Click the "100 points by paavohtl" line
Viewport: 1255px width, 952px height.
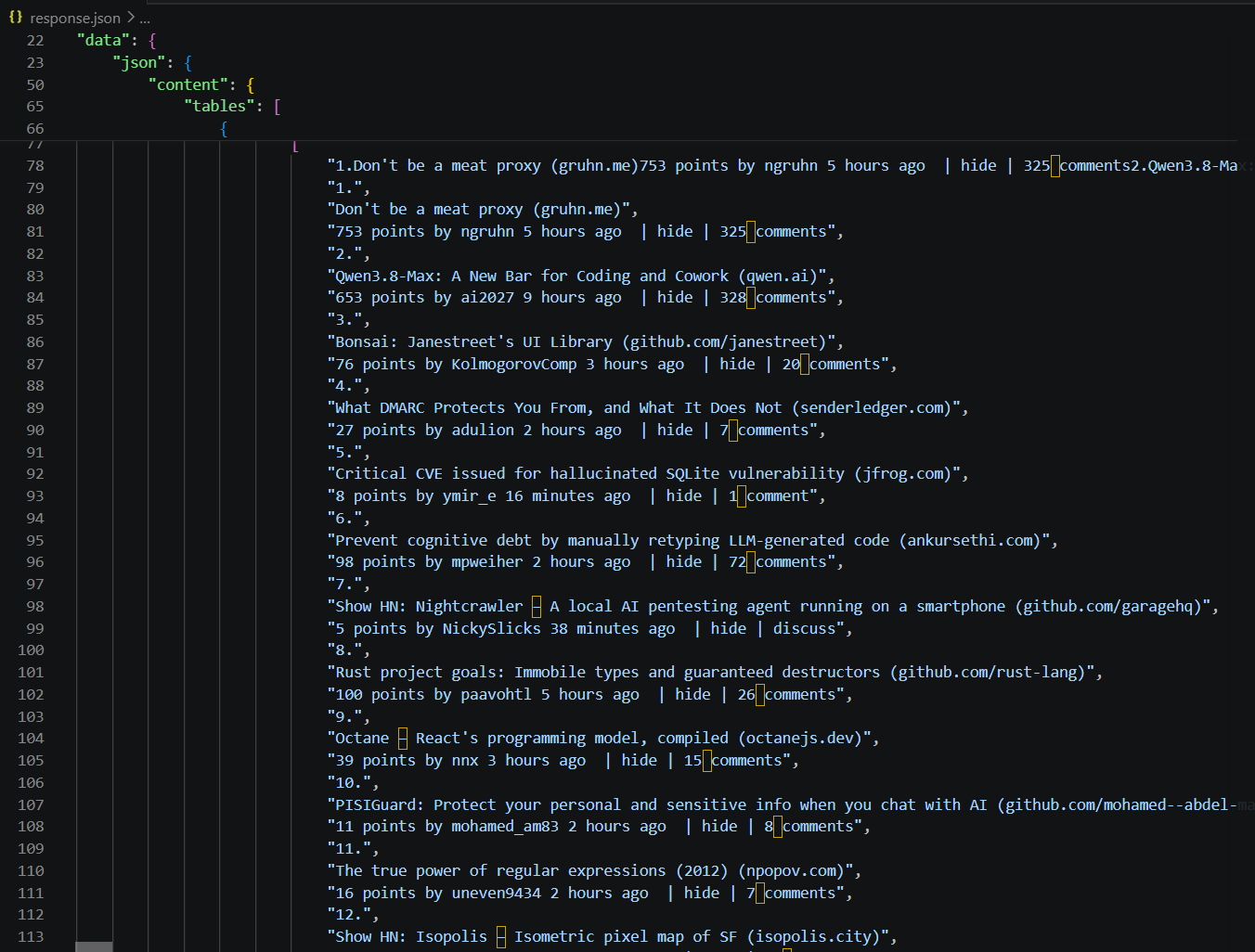tap(590, 695)
